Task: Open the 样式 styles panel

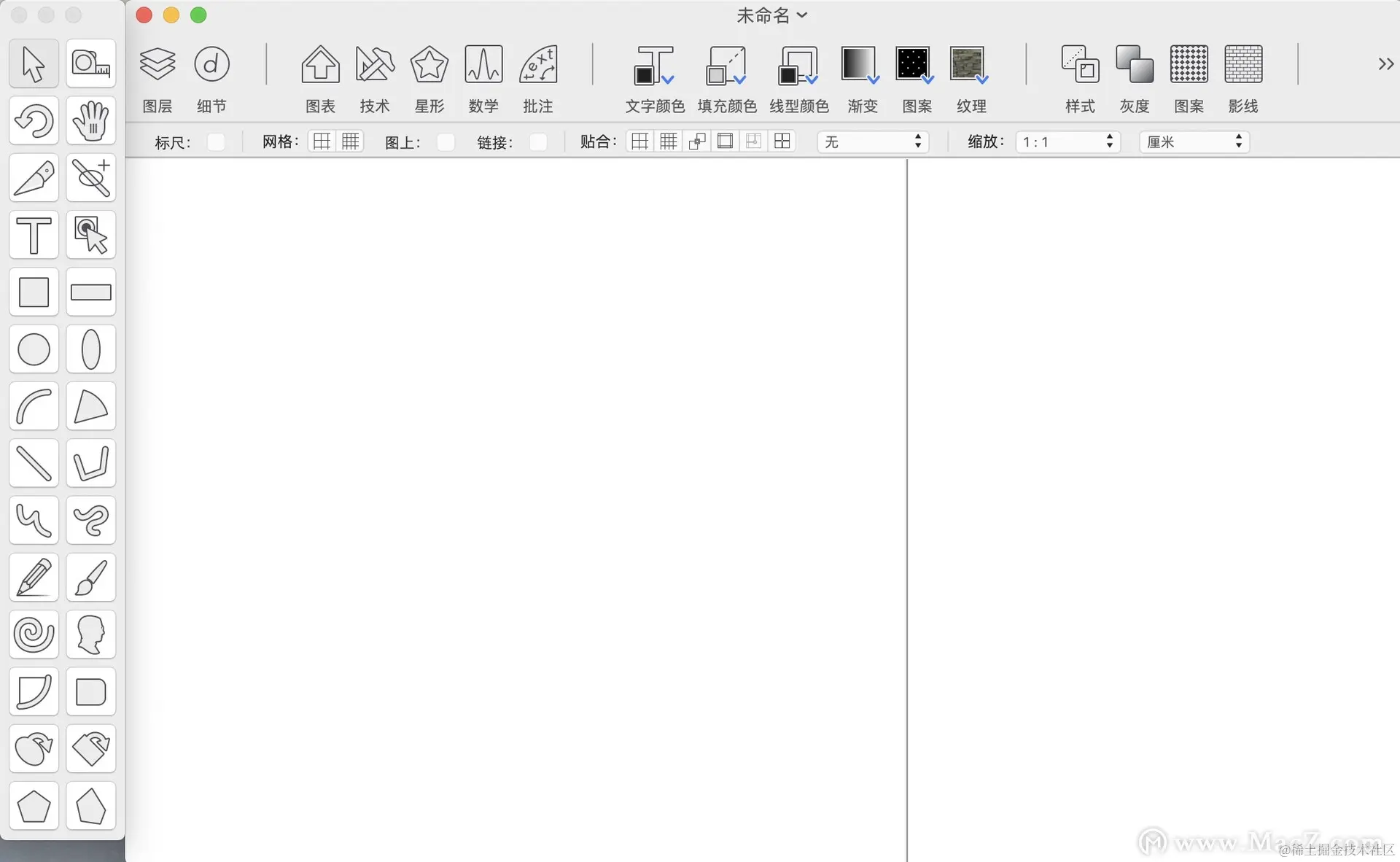Action: tap(1079, 65)
